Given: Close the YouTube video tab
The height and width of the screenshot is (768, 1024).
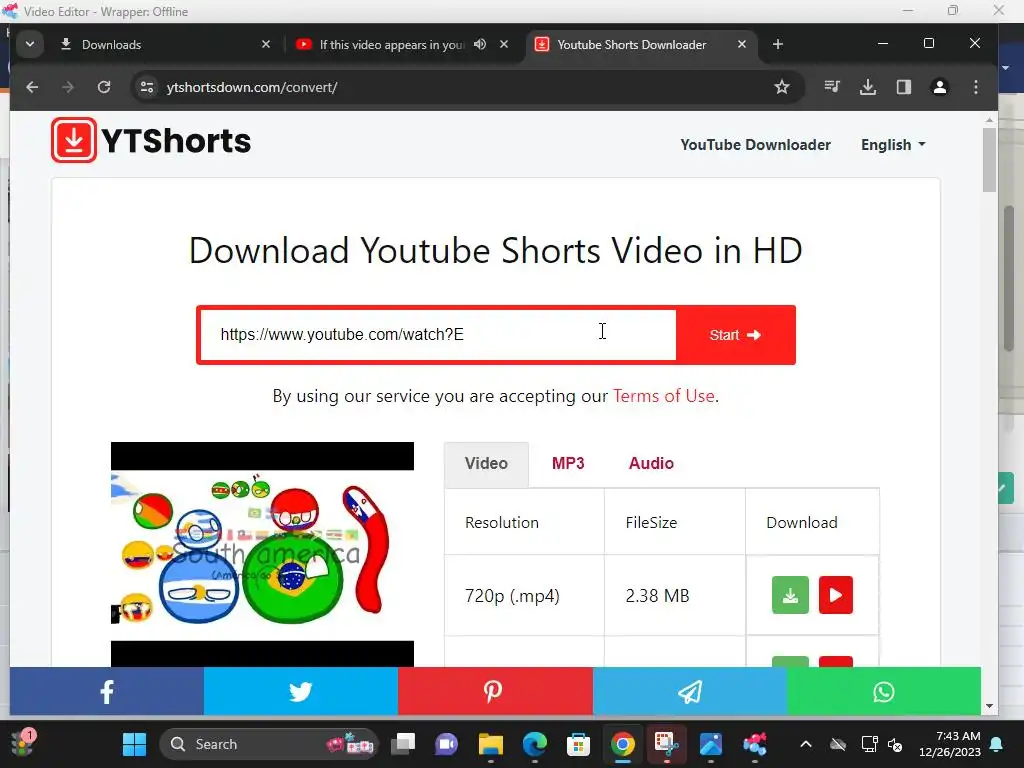Looking at the screenshot, I should (504, 44).
